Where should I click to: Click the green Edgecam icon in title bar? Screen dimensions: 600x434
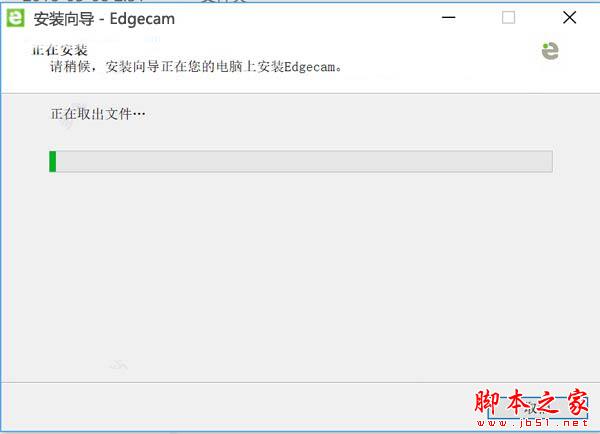pos(15,18)
